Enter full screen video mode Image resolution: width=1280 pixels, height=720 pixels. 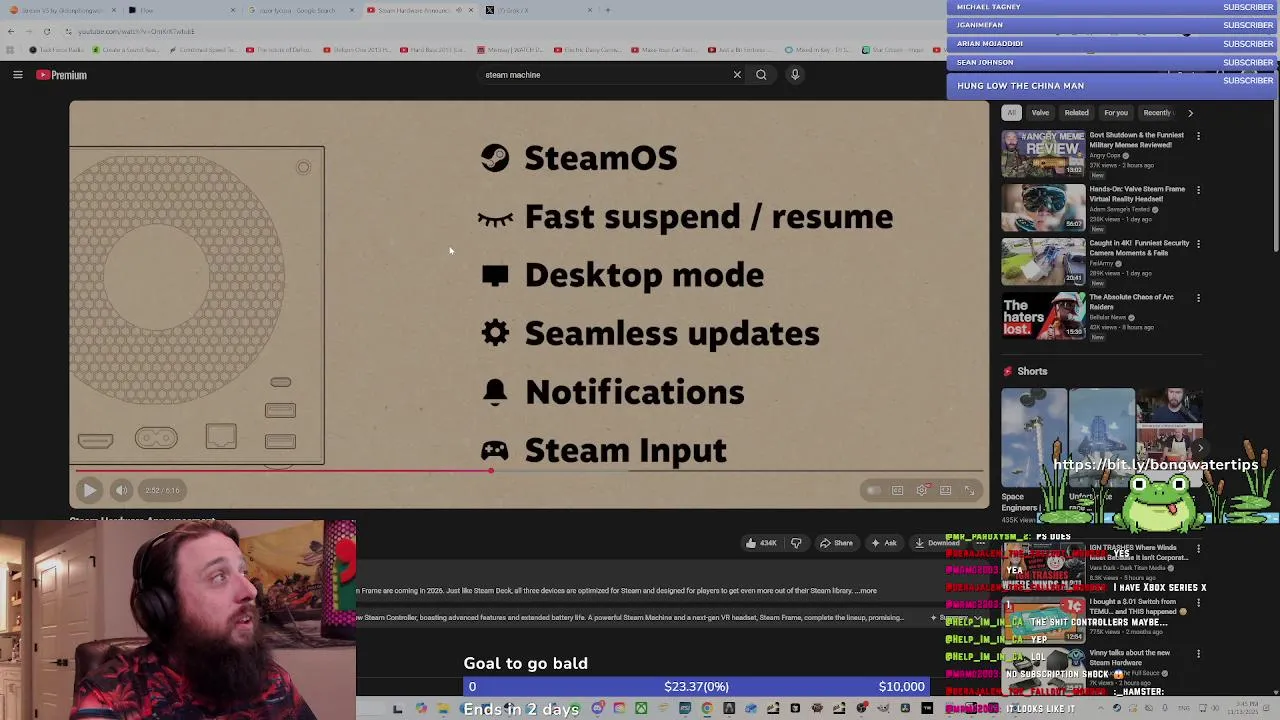[969, 490]
